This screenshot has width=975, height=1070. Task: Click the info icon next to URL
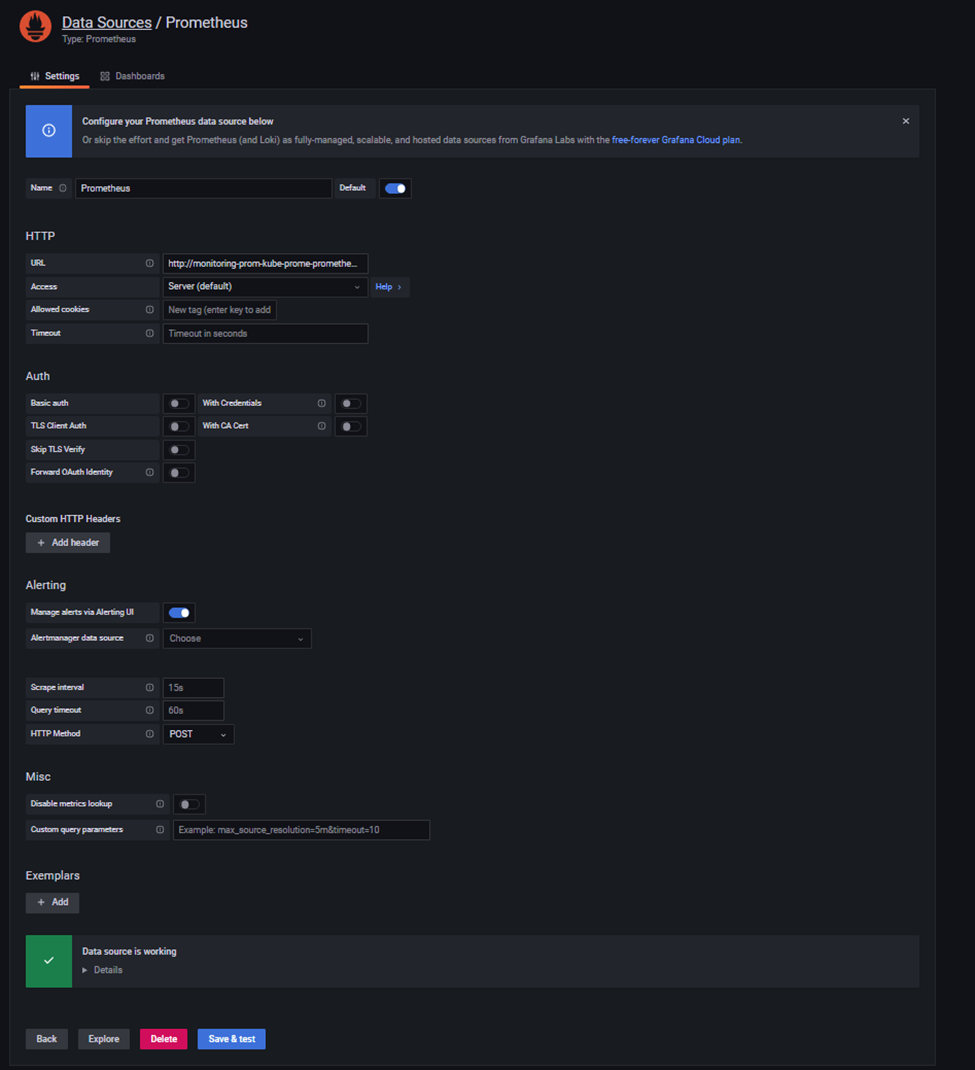click(x=149, y=263)
